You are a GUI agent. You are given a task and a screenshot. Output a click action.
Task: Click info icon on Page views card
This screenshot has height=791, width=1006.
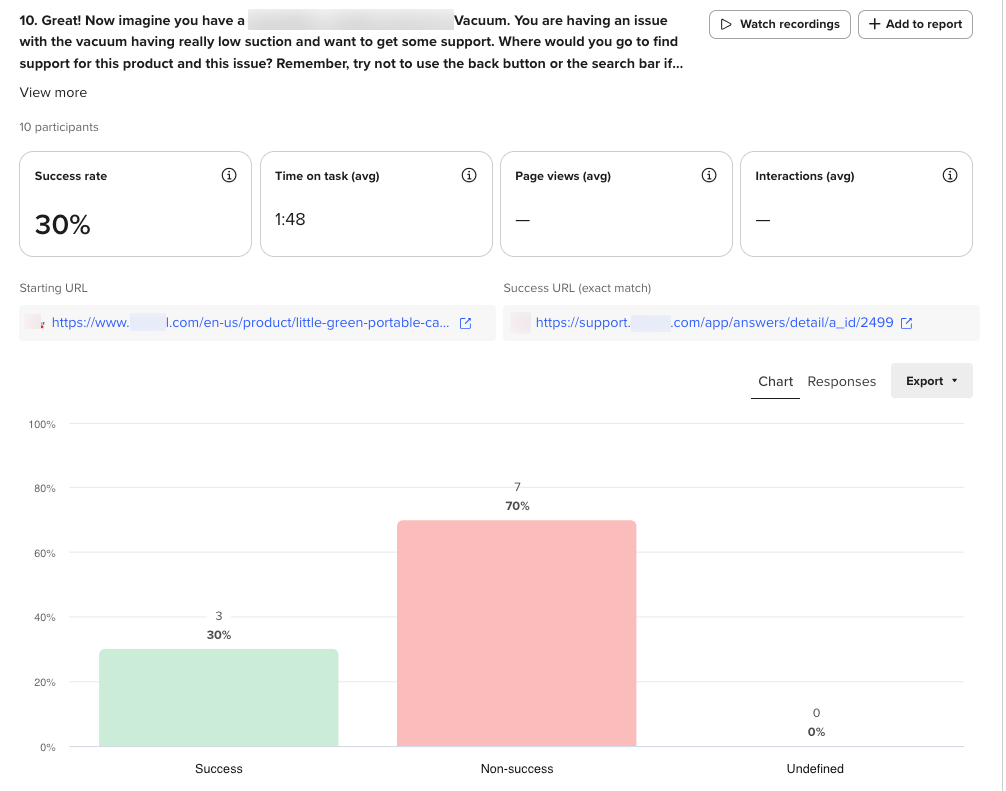(x=709, y=176)
